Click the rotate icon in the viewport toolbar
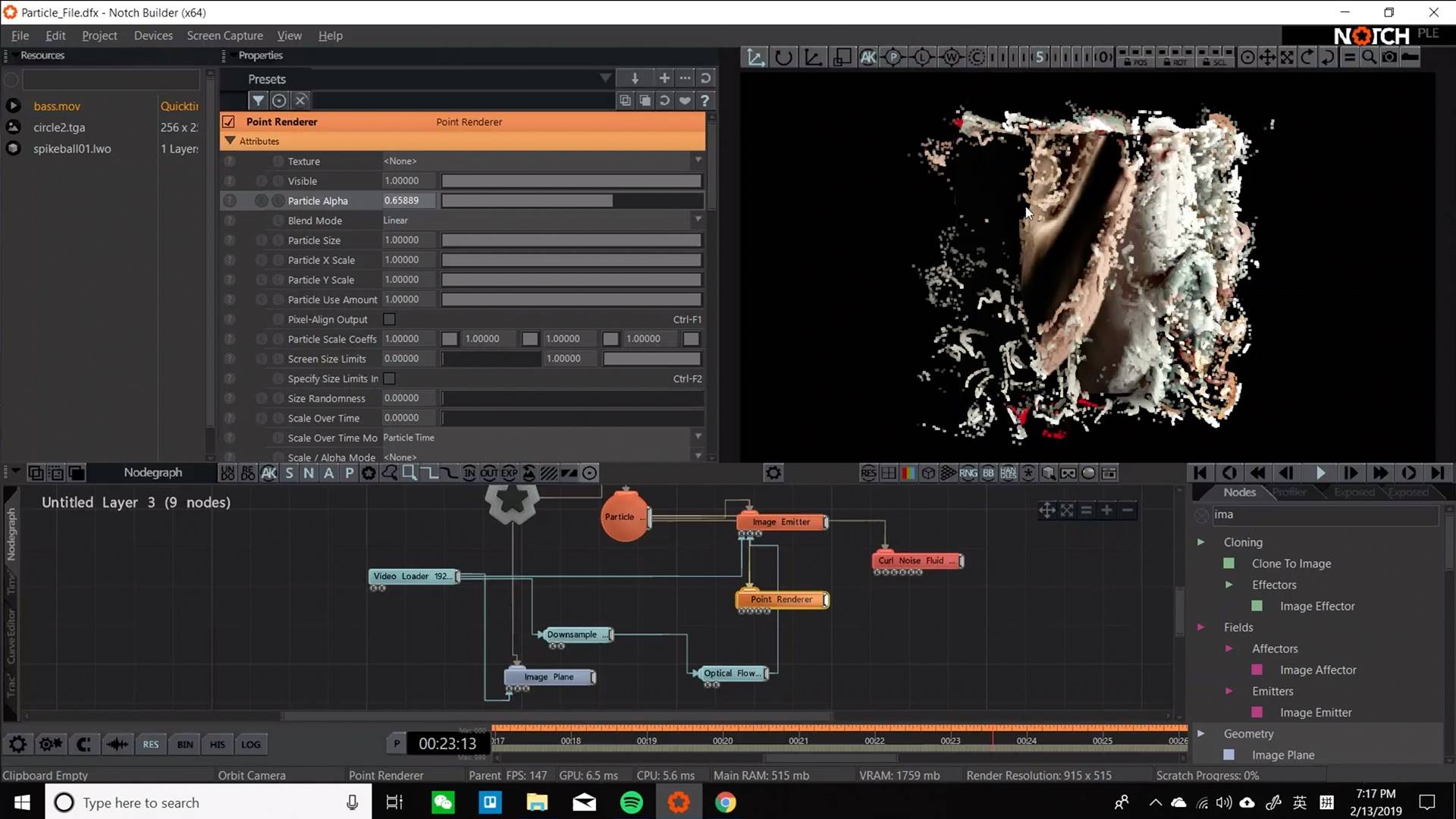Image resolution: width=1456 pixels, height=819 pixels. coord(783,57)
